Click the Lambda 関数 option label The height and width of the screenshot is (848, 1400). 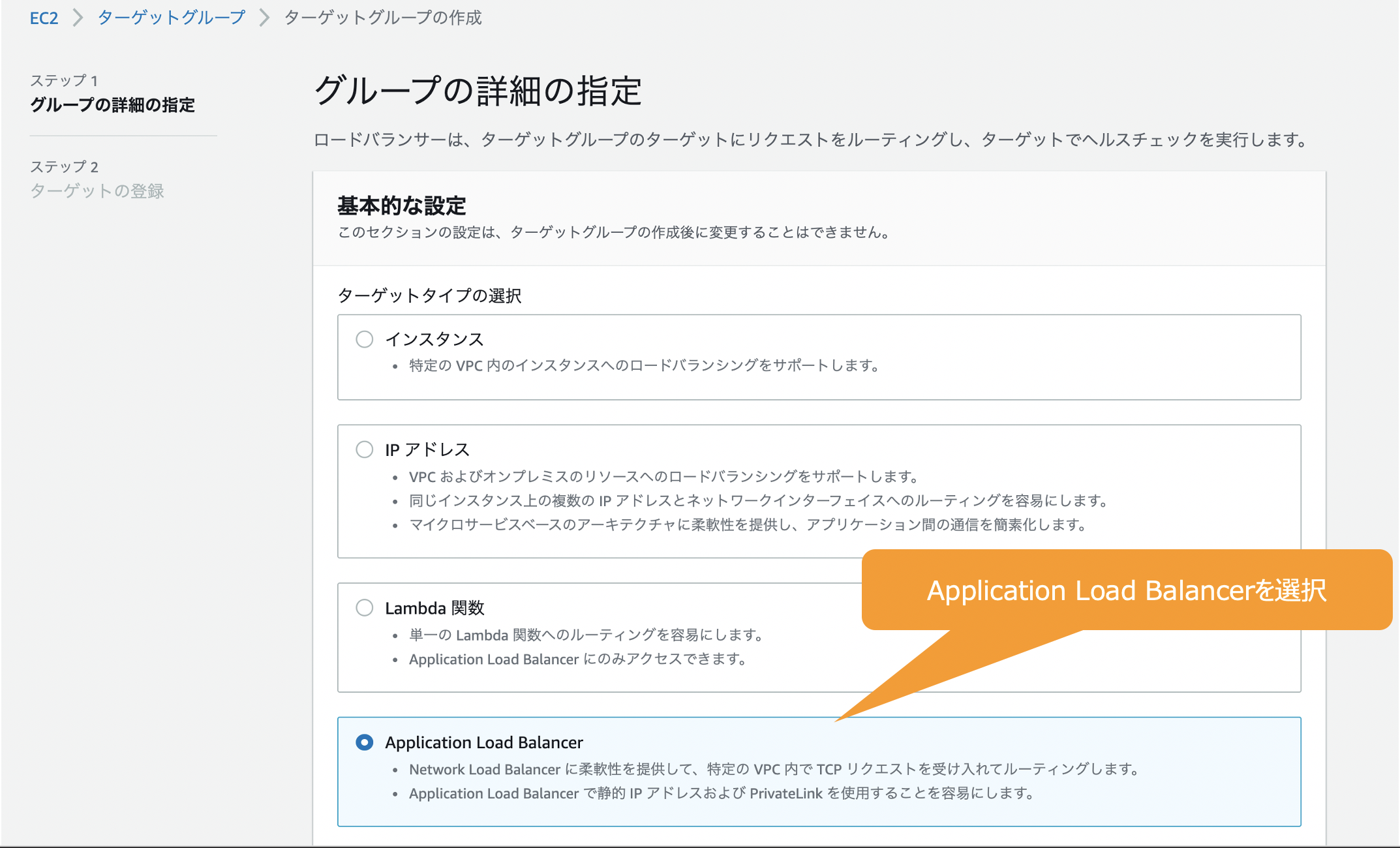coord(434,608)
